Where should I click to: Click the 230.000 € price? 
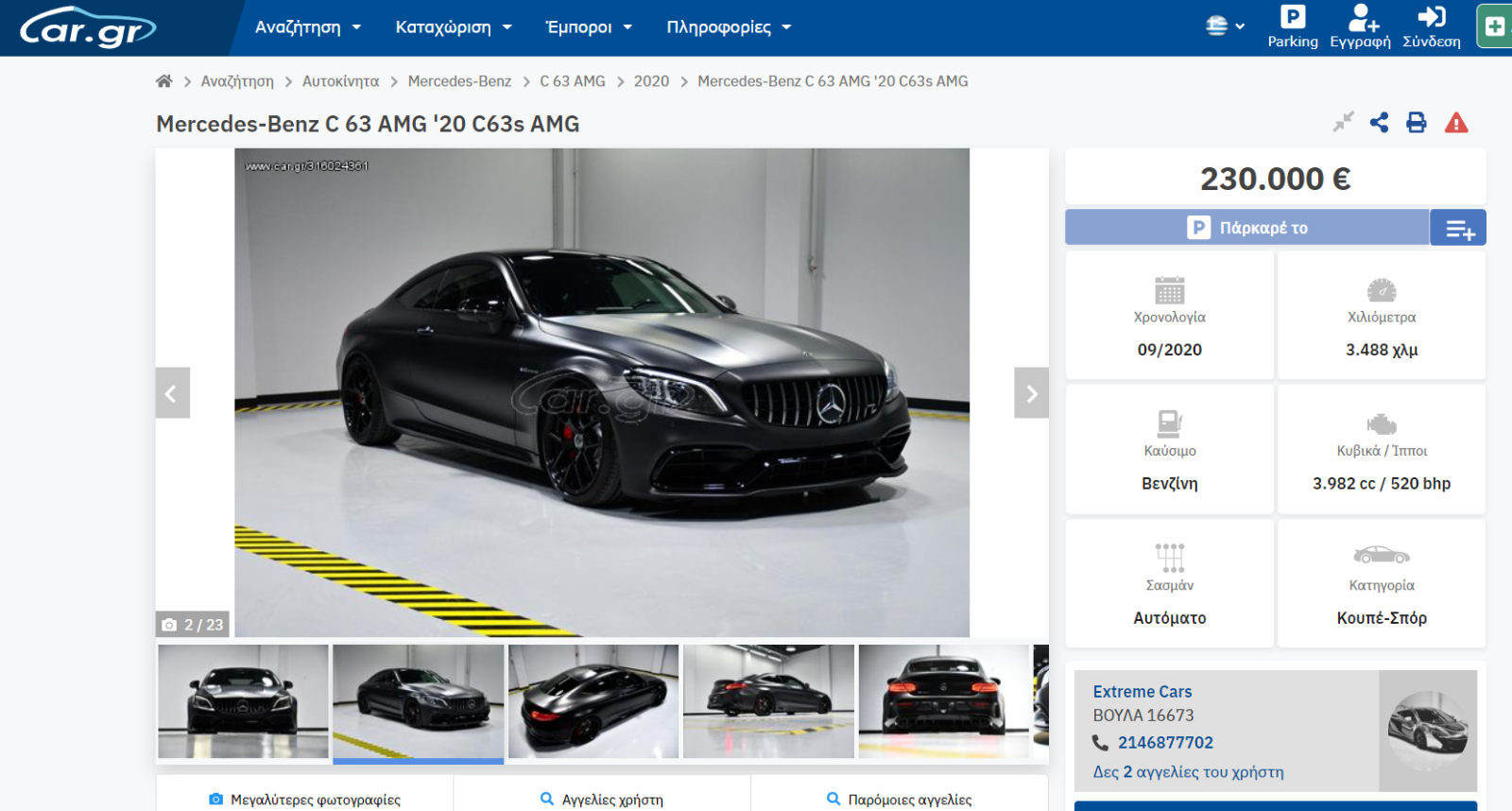(1276, 179)
